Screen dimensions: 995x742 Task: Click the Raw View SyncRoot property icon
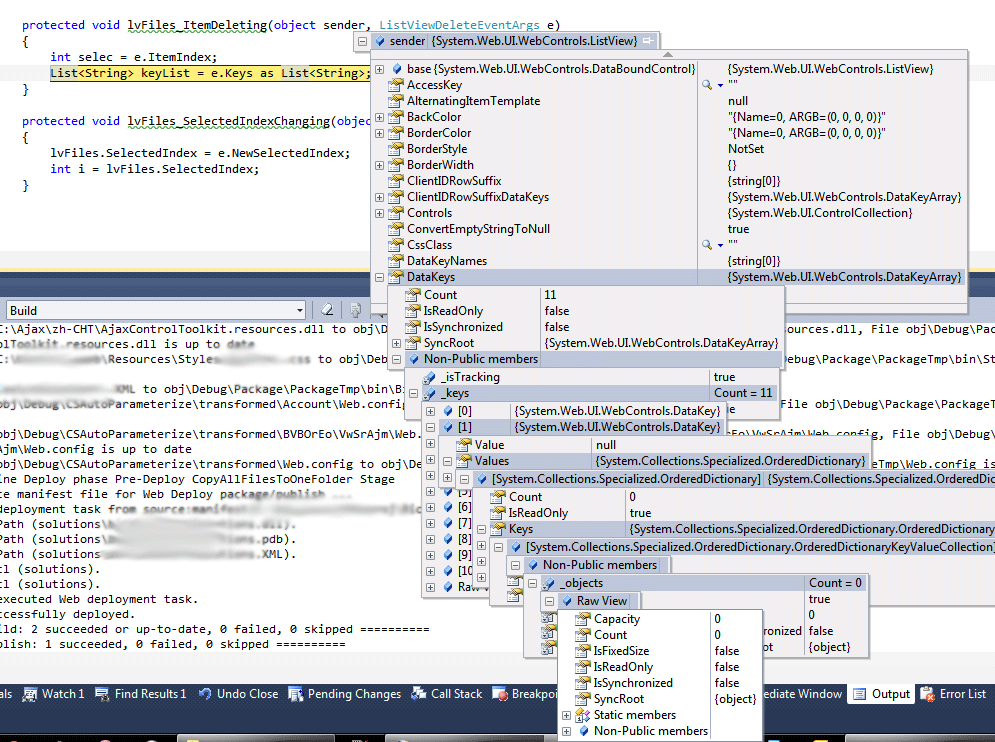[x=583, y=698]
